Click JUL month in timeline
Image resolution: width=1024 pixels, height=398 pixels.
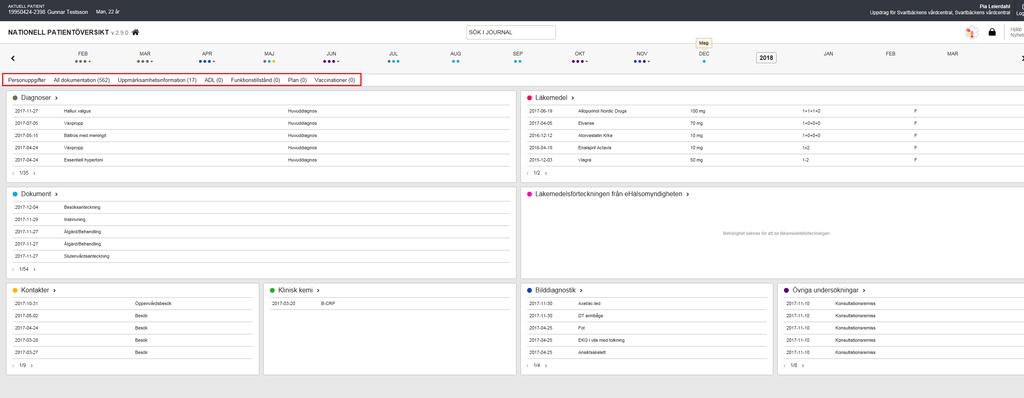[393, 54]
